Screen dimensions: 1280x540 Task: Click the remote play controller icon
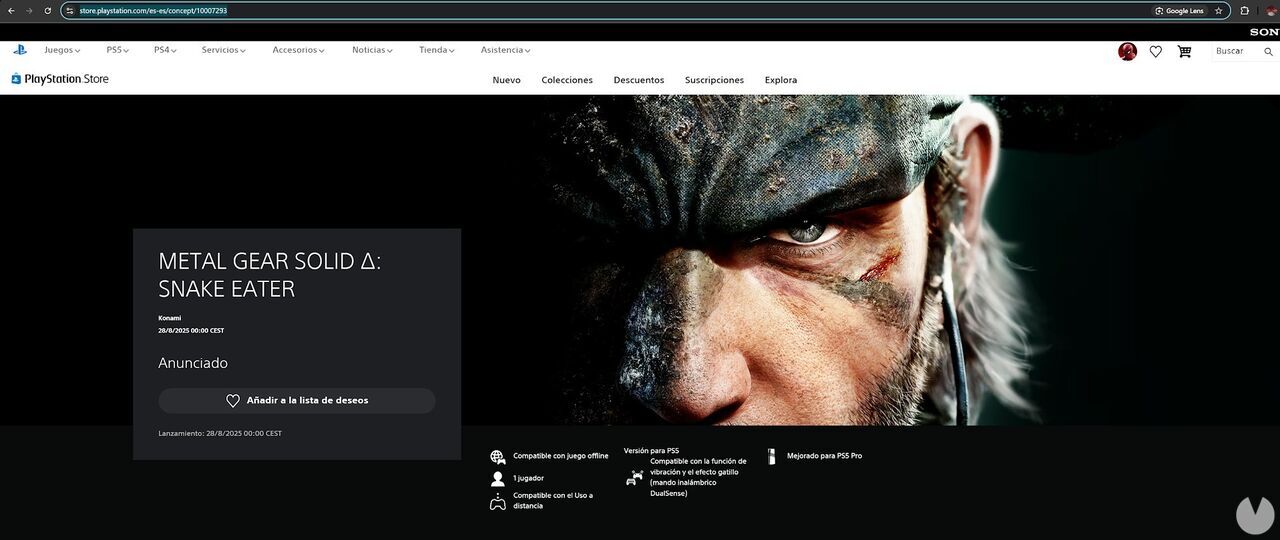pos(498,502)
